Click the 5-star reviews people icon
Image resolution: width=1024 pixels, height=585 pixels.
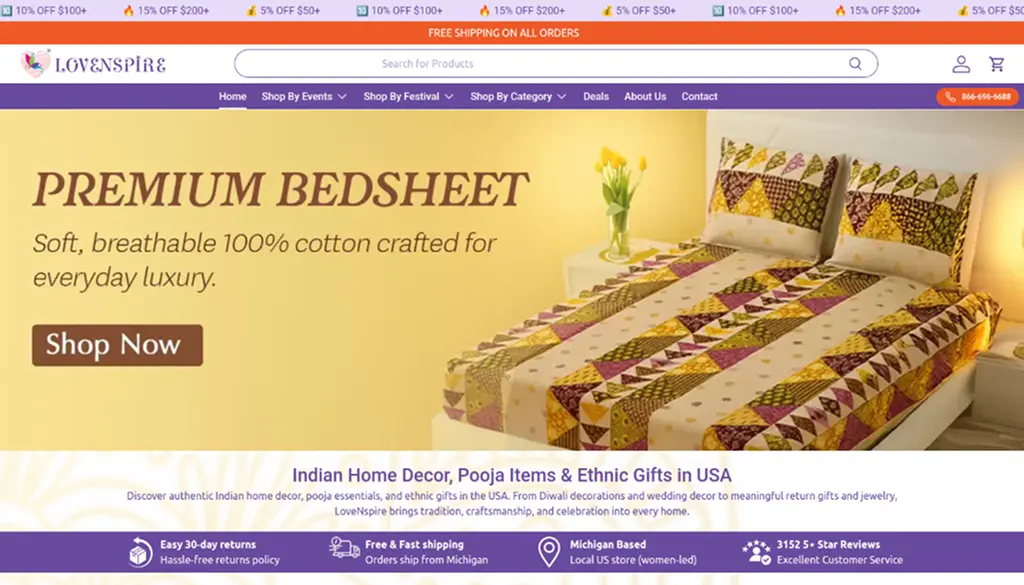coord(756,552)
